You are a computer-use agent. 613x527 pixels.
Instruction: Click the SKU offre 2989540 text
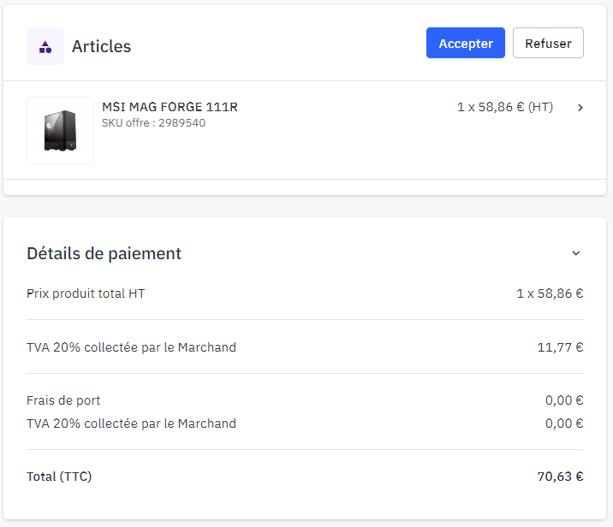tap(154, 123)
